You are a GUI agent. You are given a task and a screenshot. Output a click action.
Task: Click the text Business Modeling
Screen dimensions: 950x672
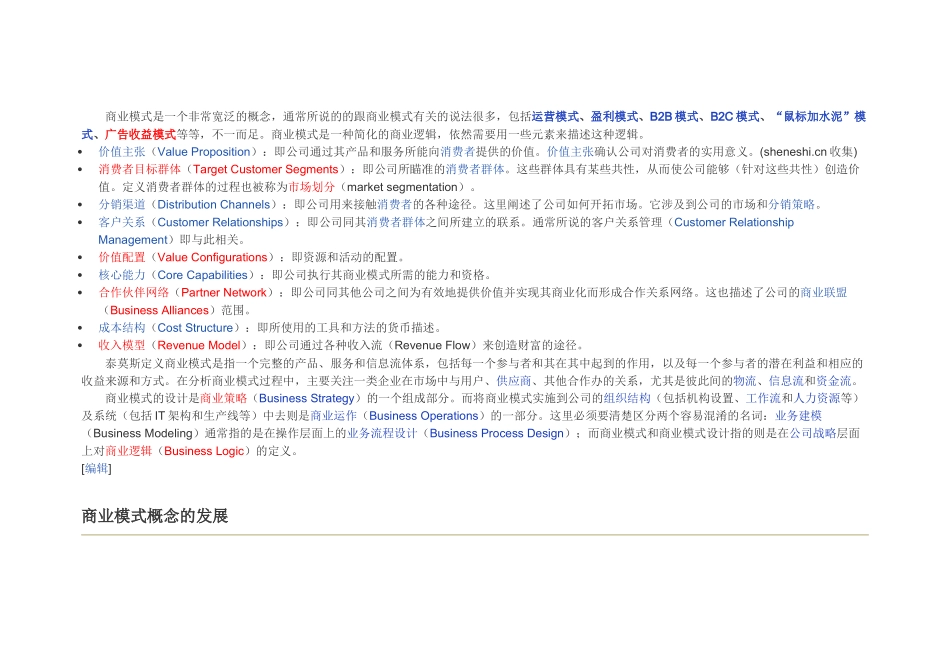[x=143, y=433]
